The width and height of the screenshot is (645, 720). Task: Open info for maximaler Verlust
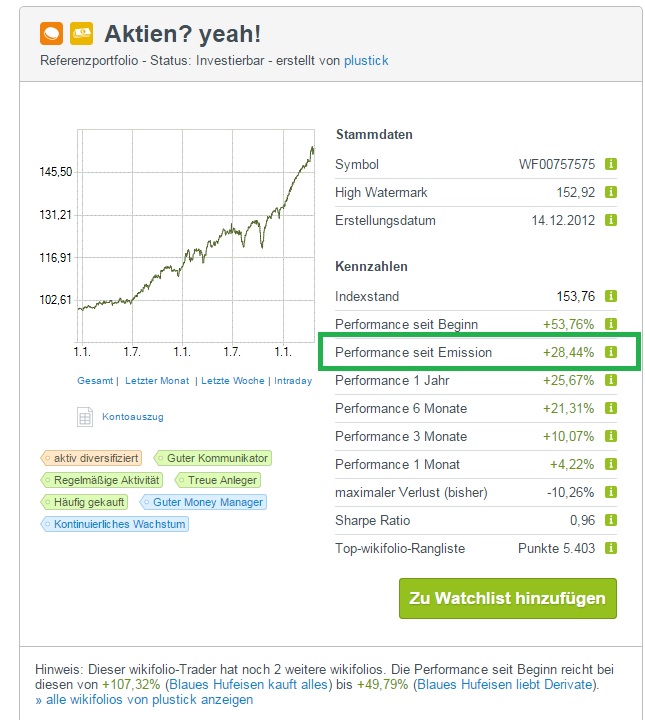[611, 492]
